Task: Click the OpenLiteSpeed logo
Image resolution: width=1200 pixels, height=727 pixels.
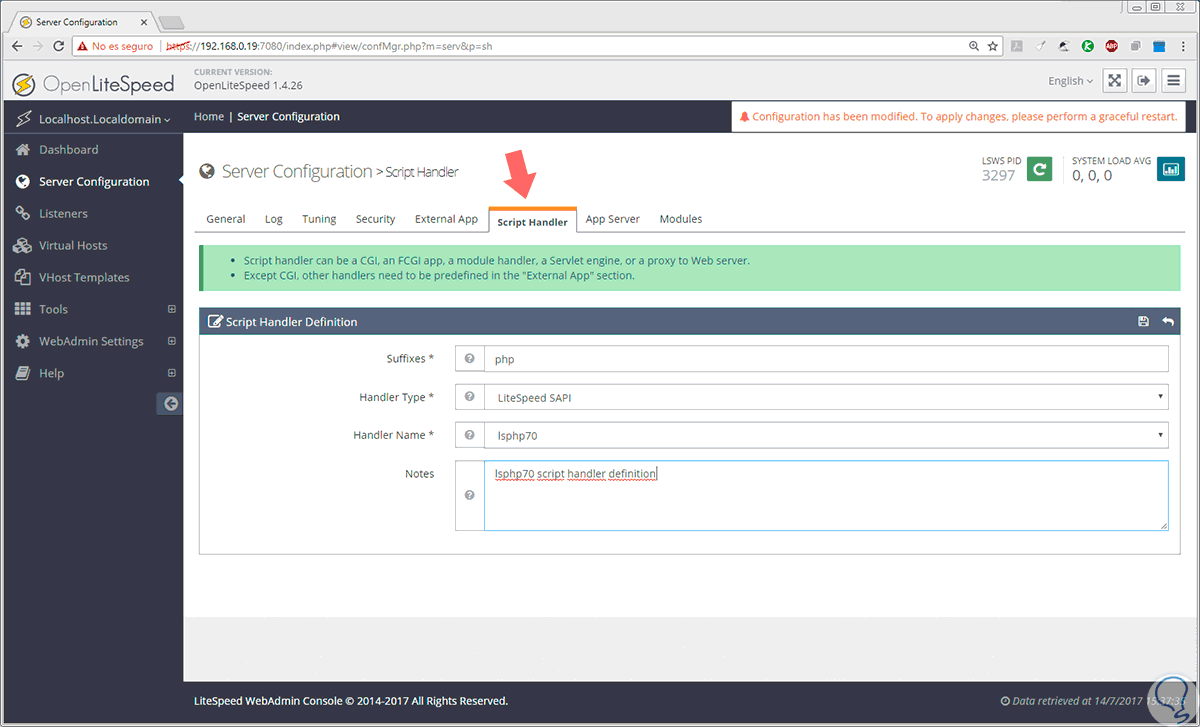Action: coord(94,83)
